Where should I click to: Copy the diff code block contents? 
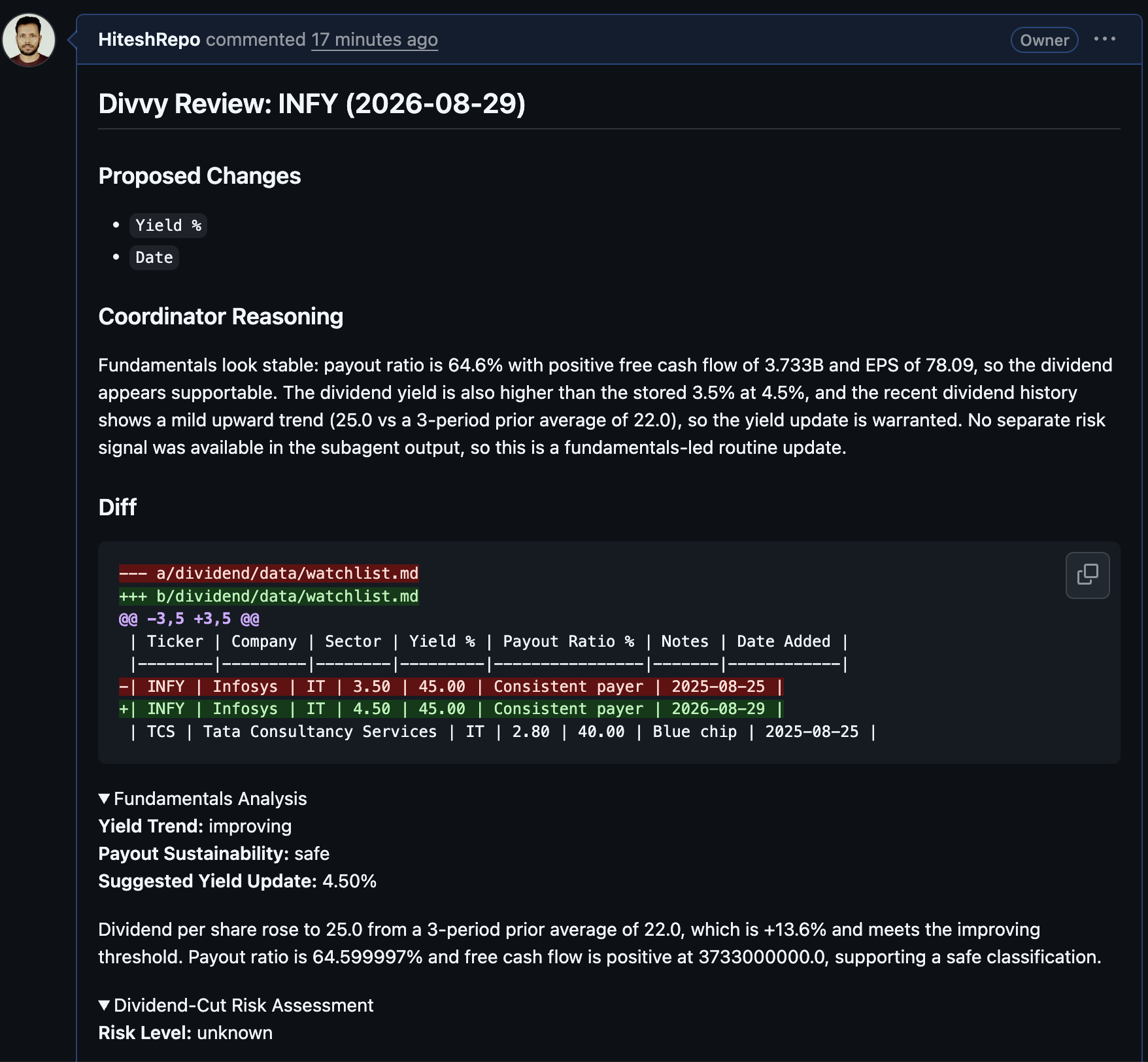[x=1087, y=575]
